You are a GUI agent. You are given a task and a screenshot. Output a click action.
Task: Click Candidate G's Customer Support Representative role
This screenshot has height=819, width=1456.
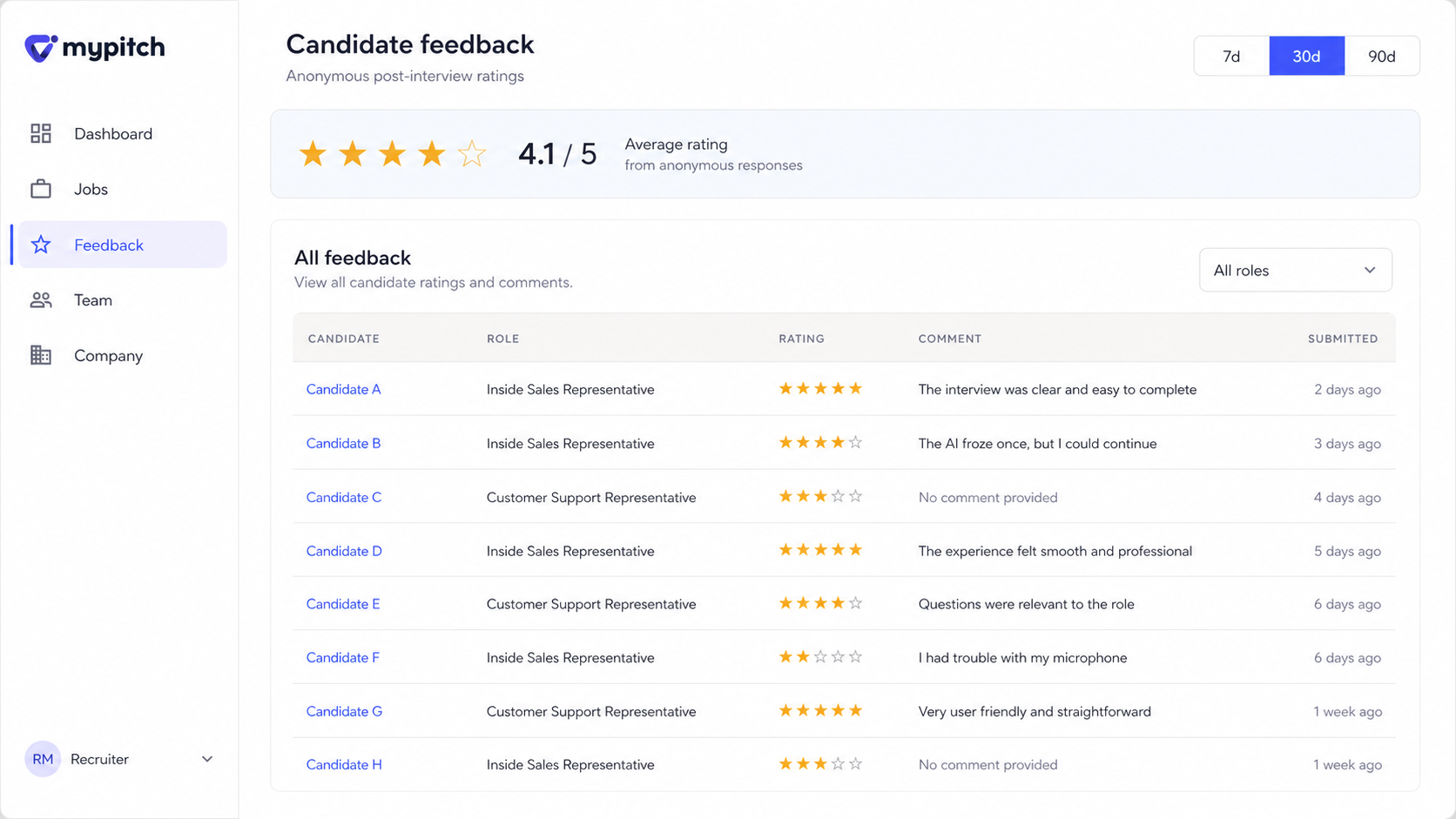point(591,711)
